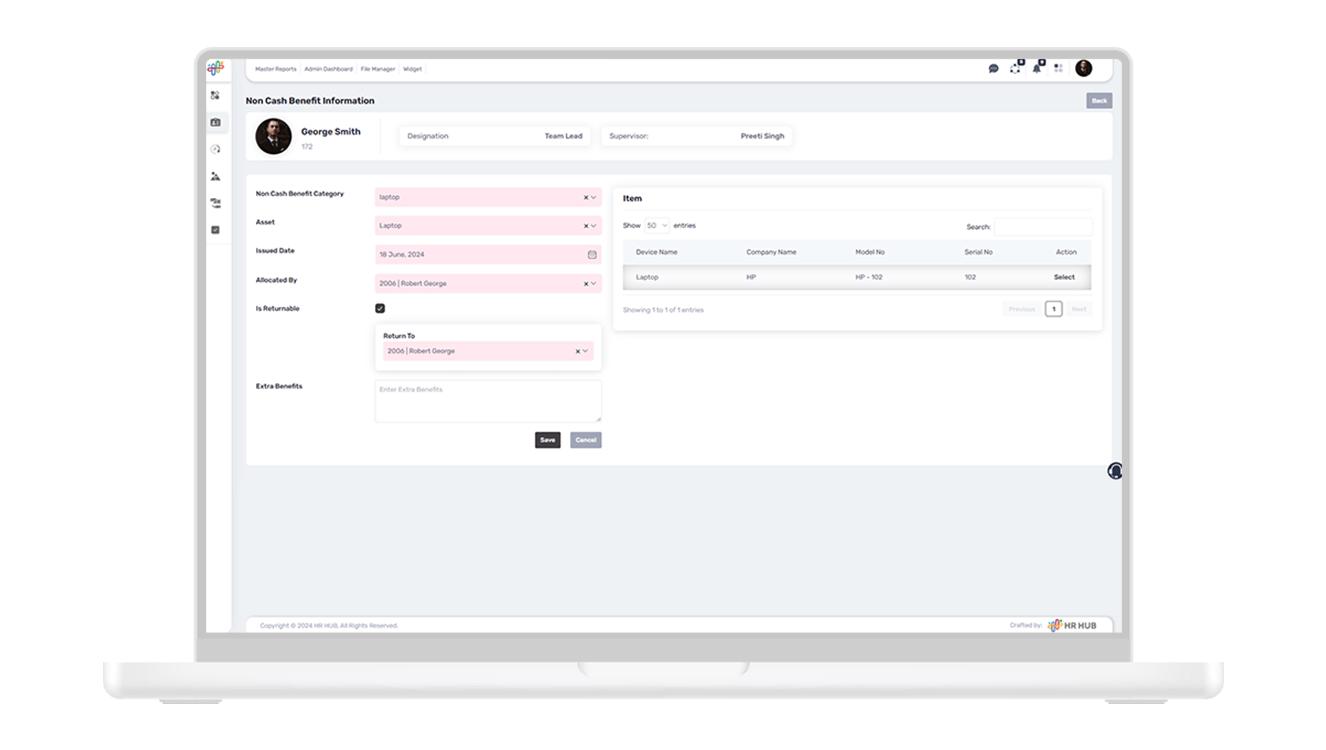This screenshot has width=1326, height=750.
Task: Click the Back button
Action: point(1098,101)
